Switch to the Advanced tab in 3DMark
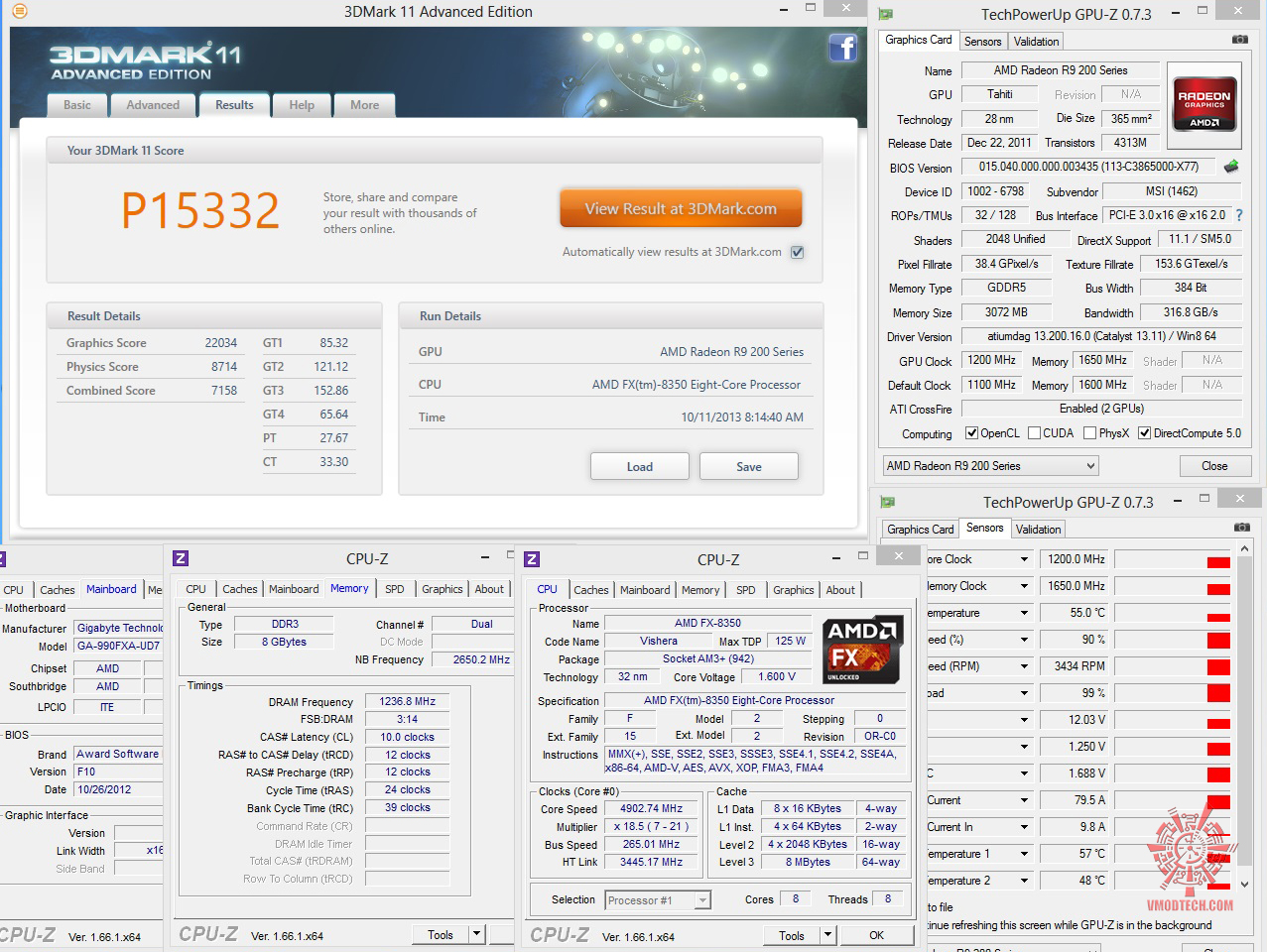Screen dimensions: 1267x952 [153, 105]
